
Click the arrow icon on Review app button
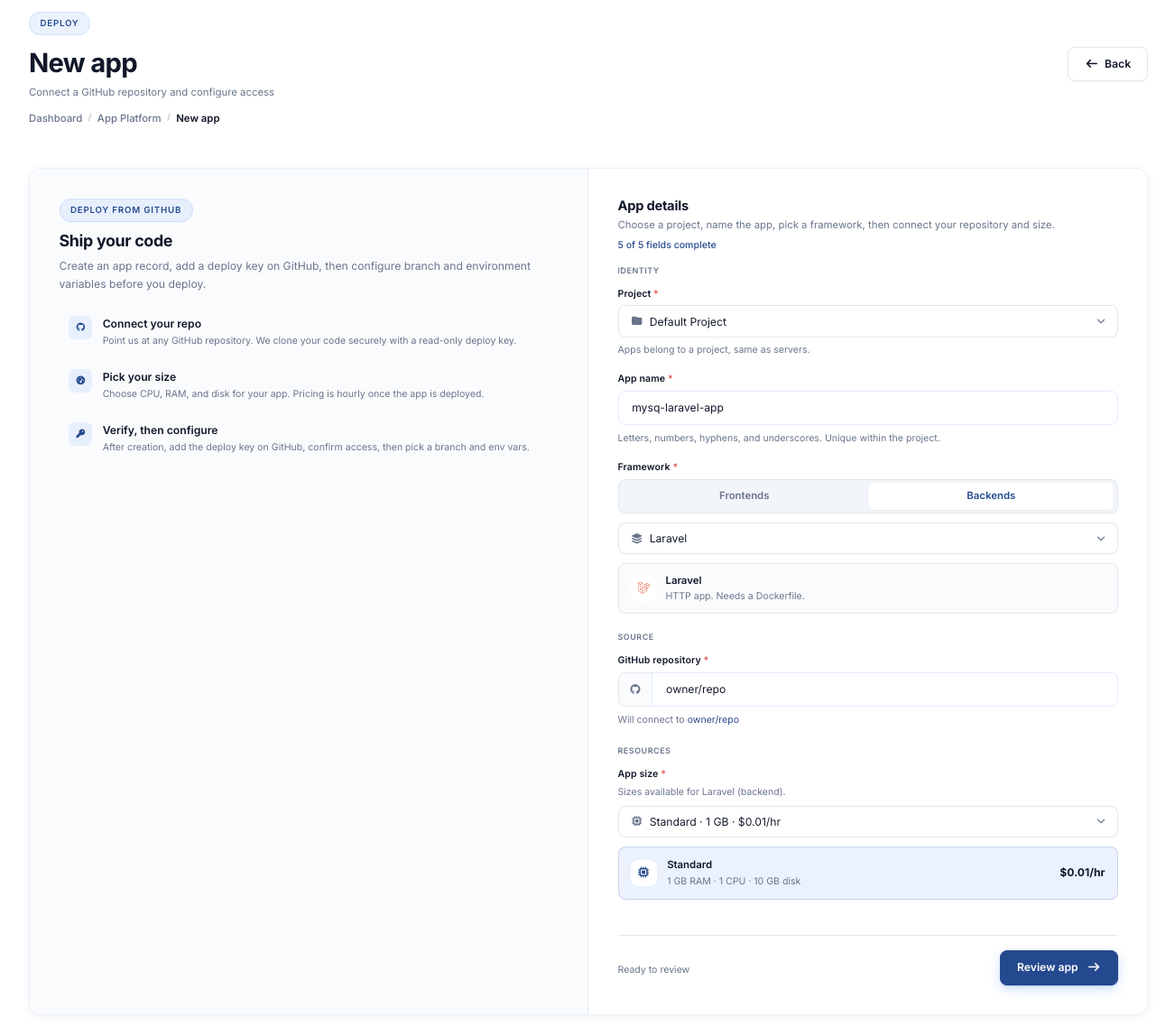1094,967
